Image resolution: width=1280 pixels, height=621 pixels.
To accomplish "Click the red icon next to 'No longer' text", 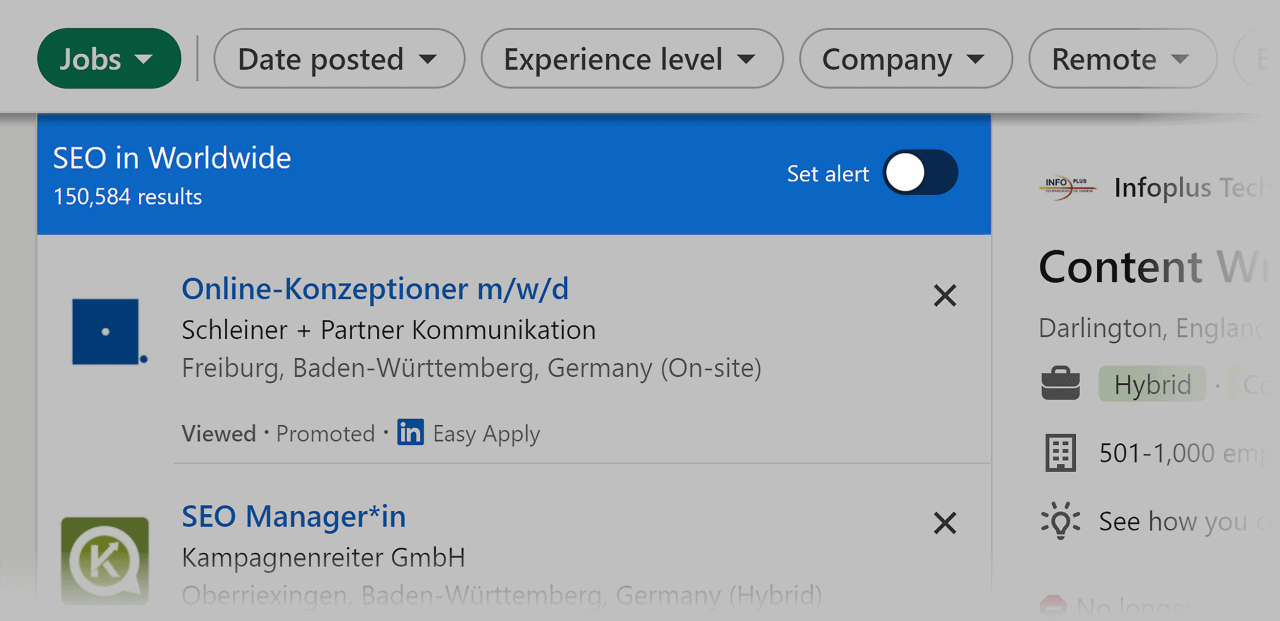I will pyautogui.click(x=1052, y=606).
